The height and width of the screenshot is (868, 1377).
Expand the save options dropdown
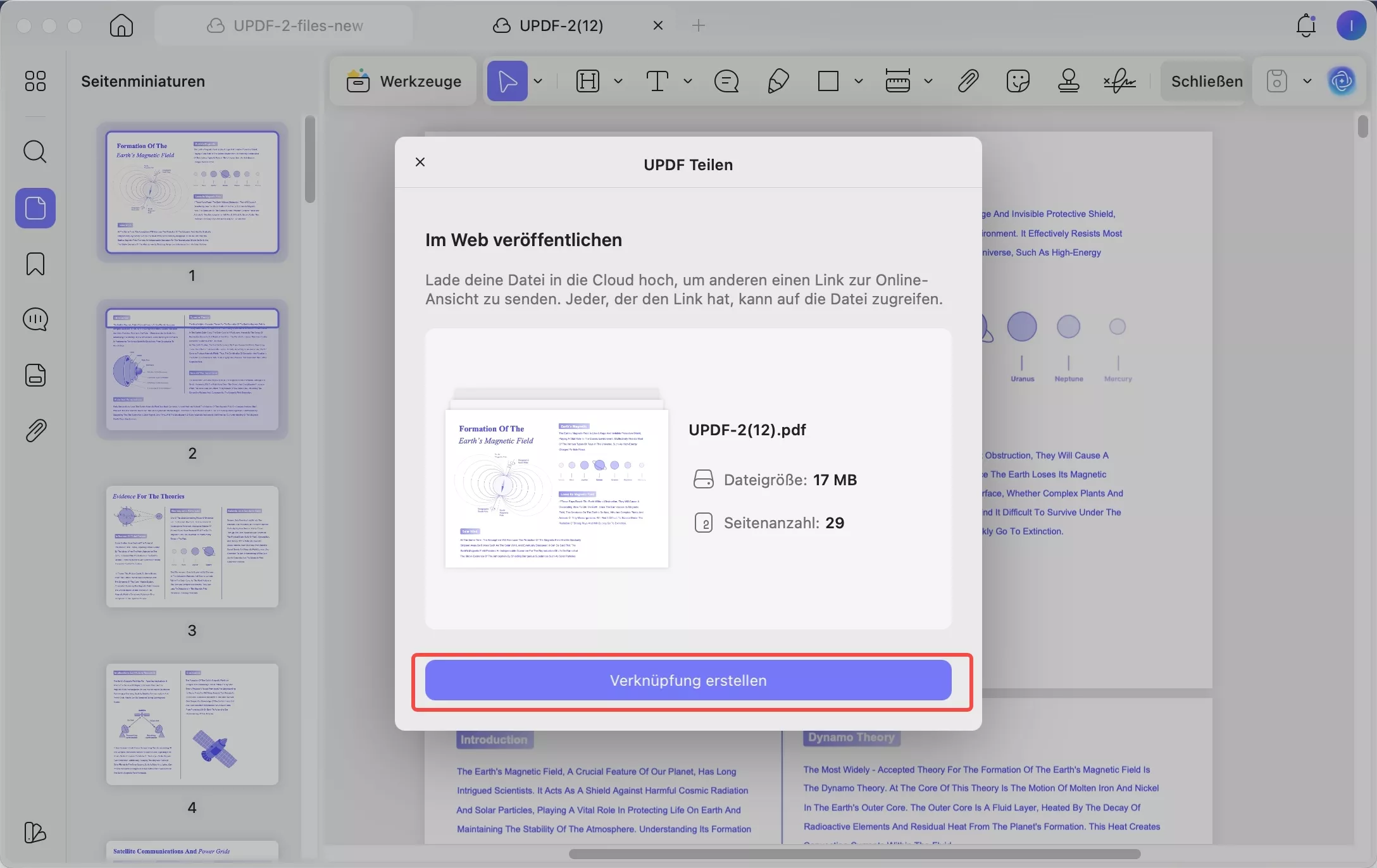click(x=1307, y=81)
